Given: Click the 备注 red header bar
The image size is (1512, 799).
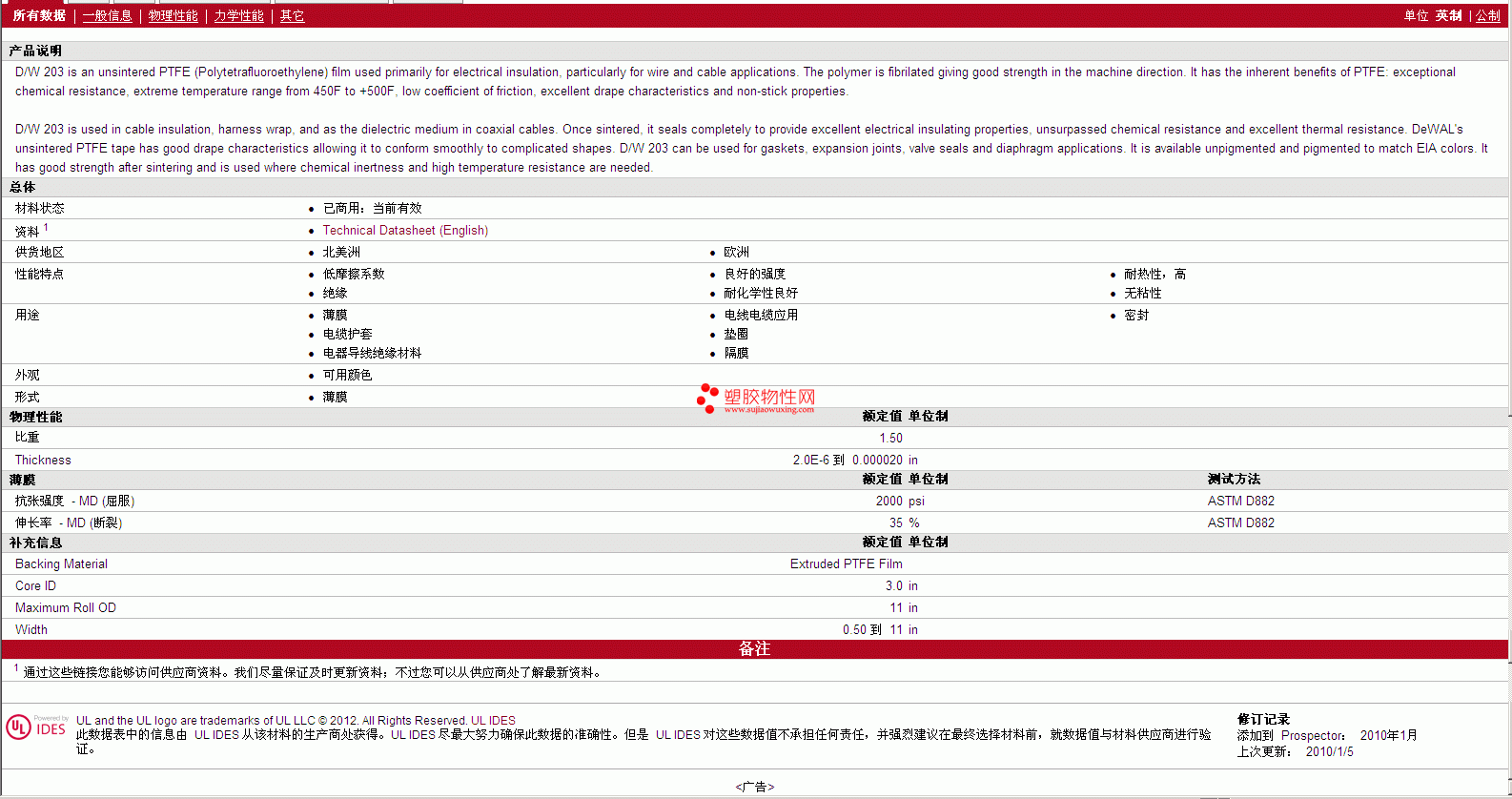Looking at the screenshot, I should point(755,649).
